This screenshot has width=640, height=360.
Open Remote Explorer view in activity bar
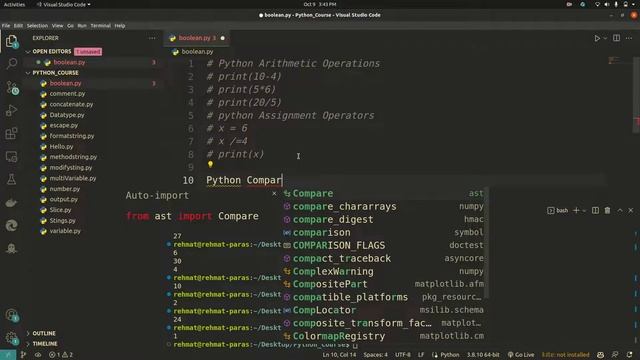pos(11,157)
